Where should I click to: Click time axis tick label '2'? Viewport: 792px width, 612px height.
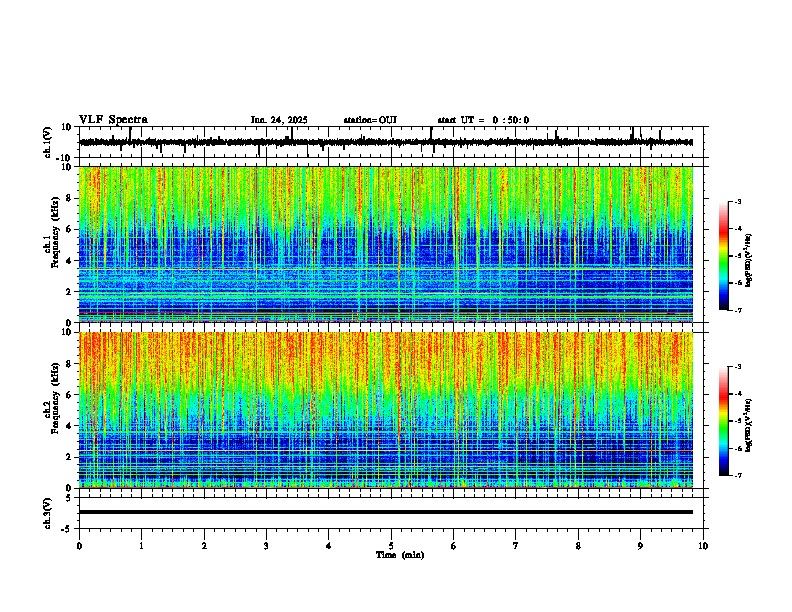coord(204,546)
